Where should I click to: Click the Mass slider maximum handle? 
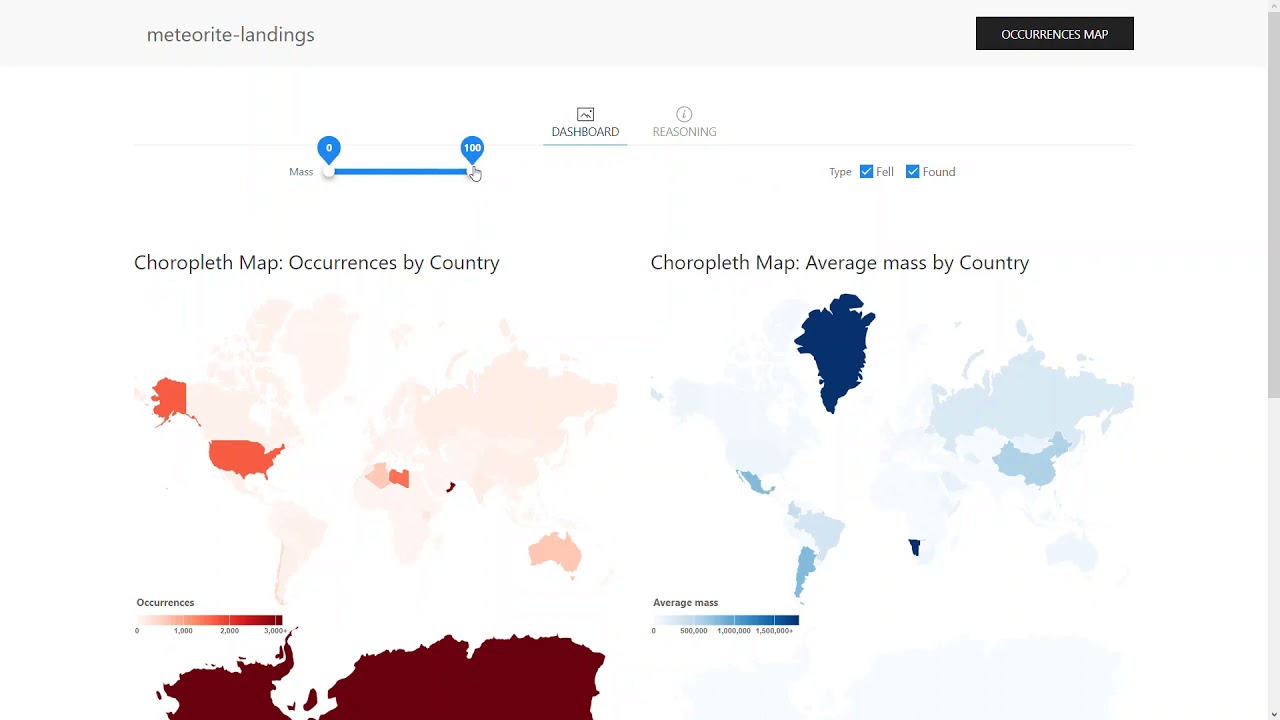(x=472, y=172)
